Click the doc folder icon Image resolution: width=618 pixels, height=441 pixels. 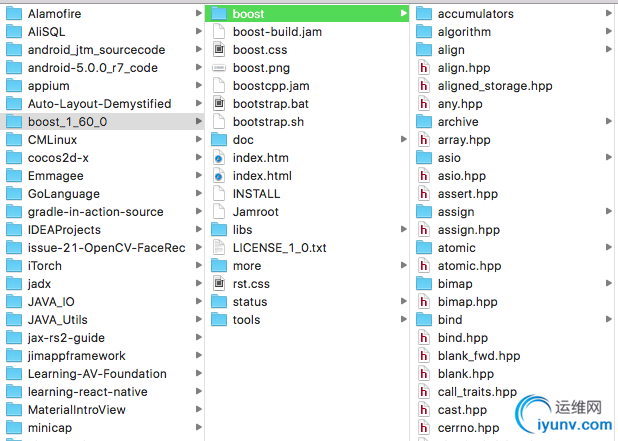click(x=219, y=140)
